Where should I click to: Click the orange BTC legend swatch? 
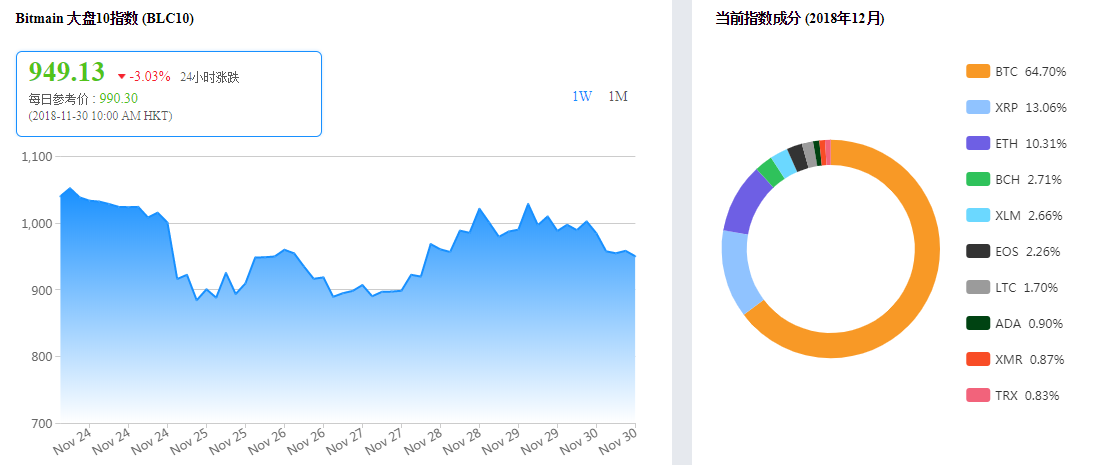978,71
